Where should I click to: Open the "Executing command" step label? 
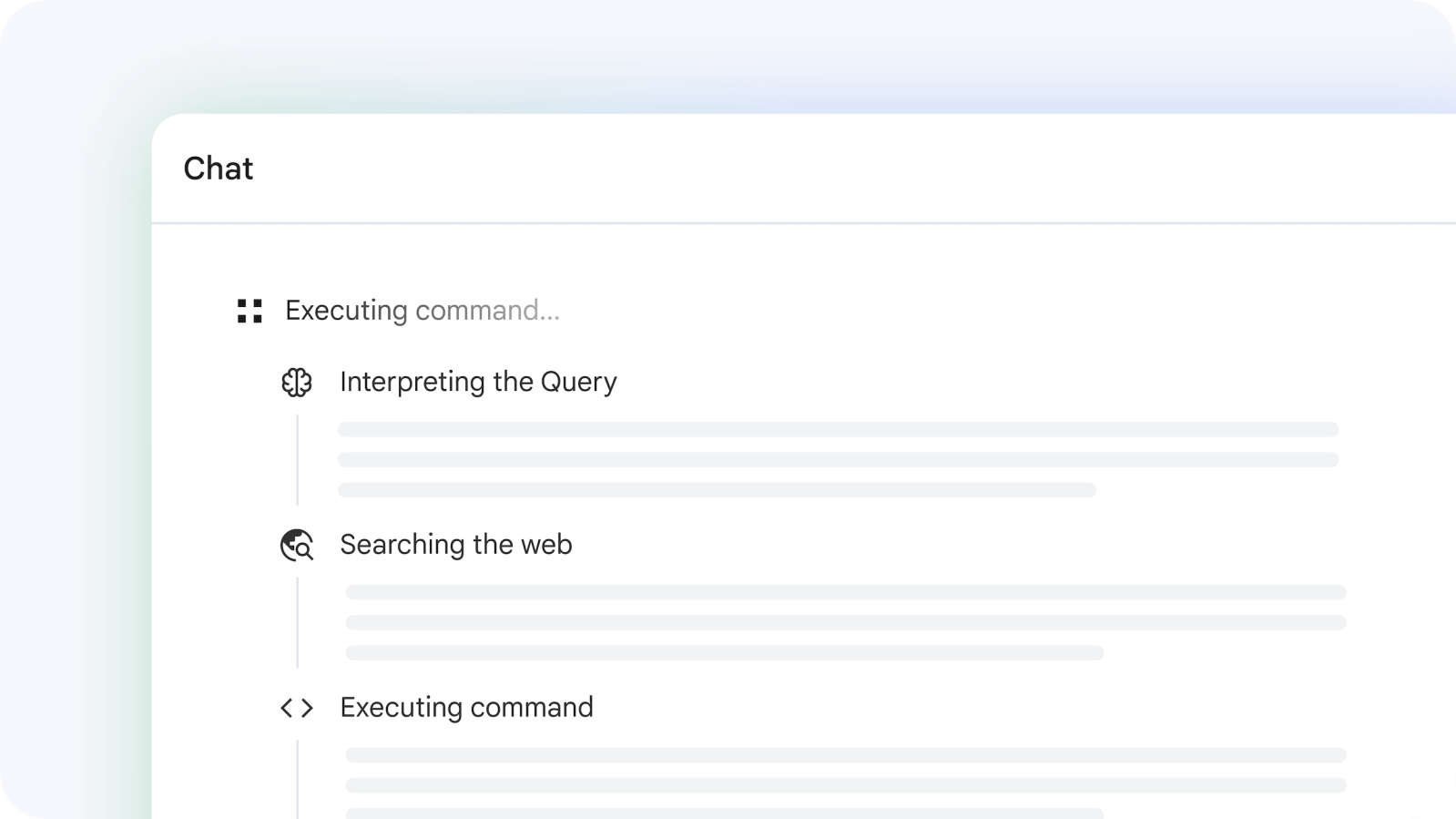(466, 708)
